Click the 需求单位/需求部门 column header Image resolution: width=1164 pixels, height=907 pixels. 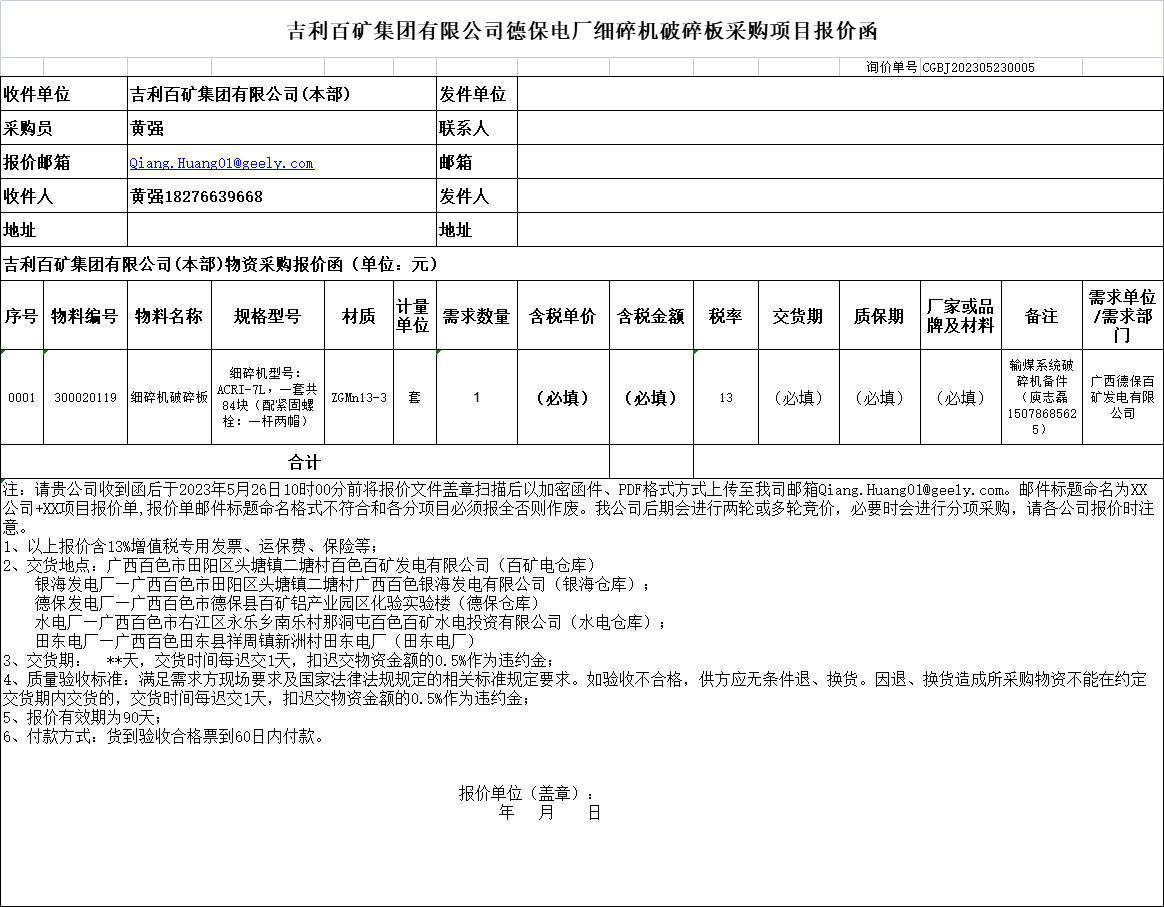1122,315
